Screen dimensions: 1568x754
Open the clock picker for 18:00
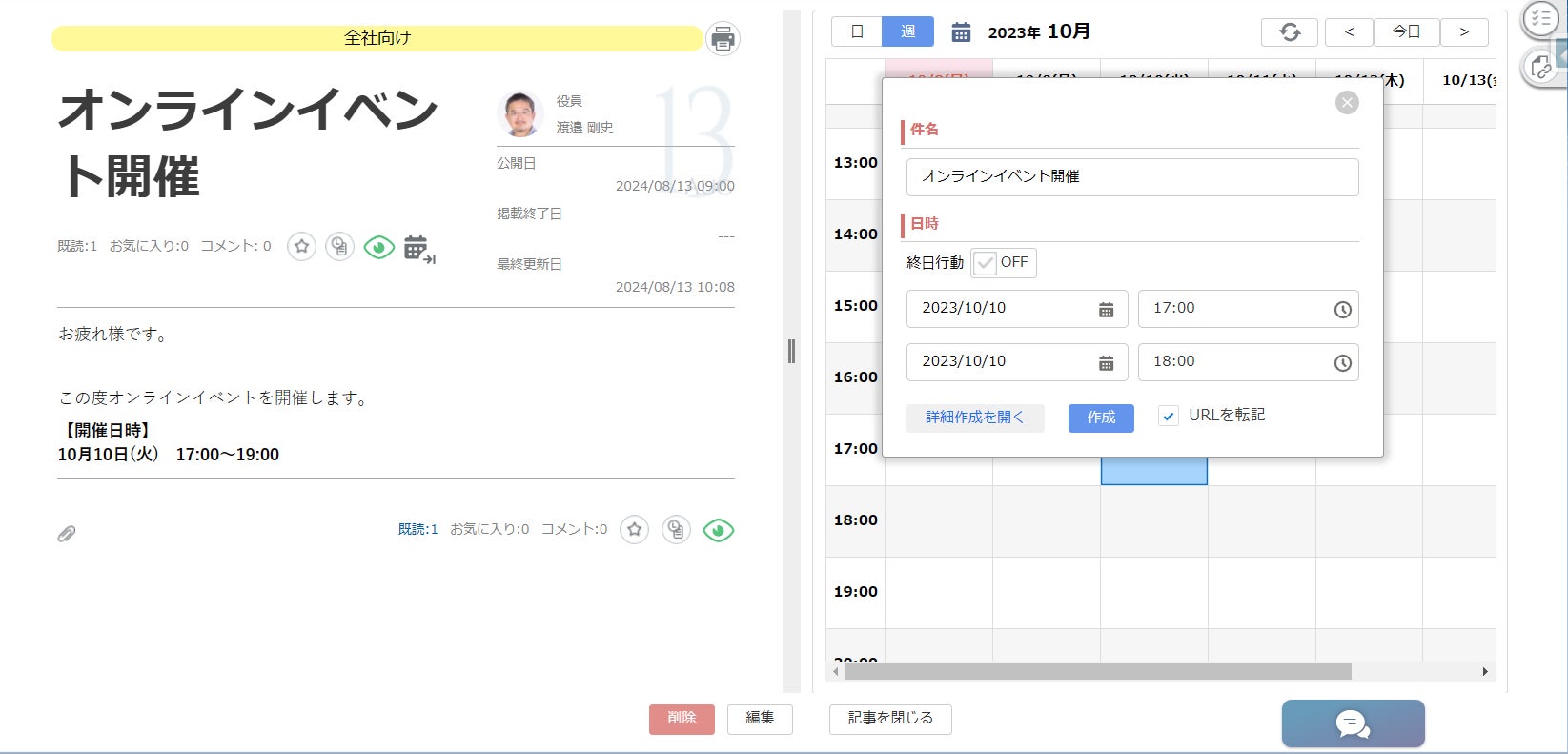click(1342, 363)
